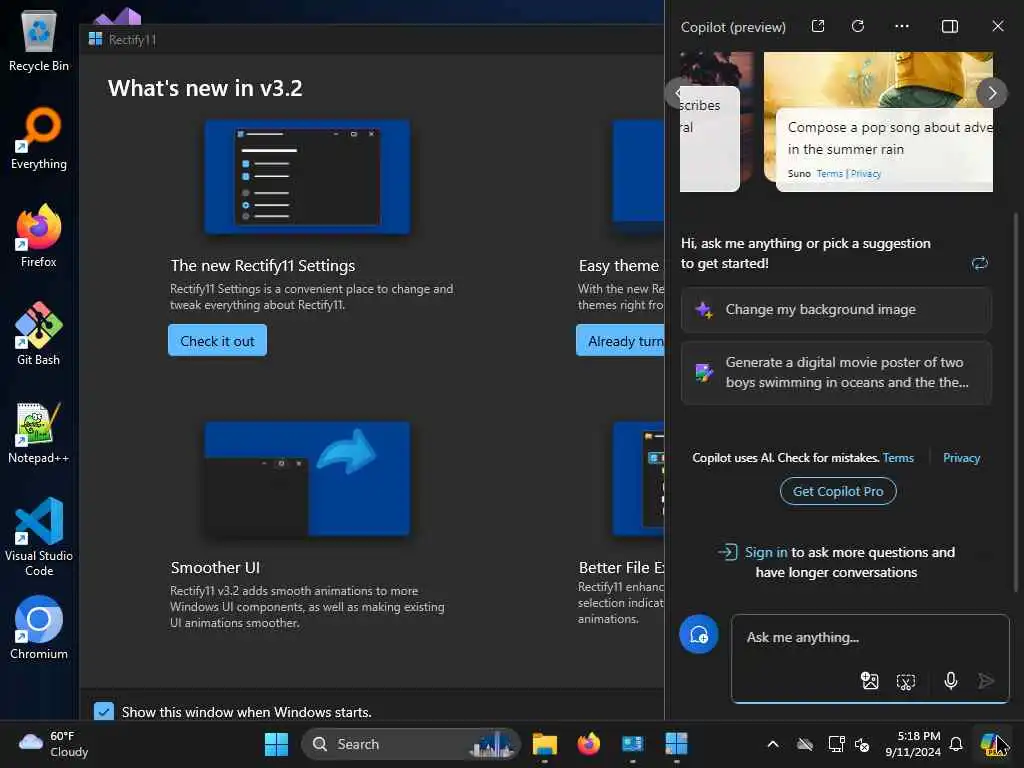Open Git Bash desktop shortcut

pyautogui.click(x=39, y=334)
